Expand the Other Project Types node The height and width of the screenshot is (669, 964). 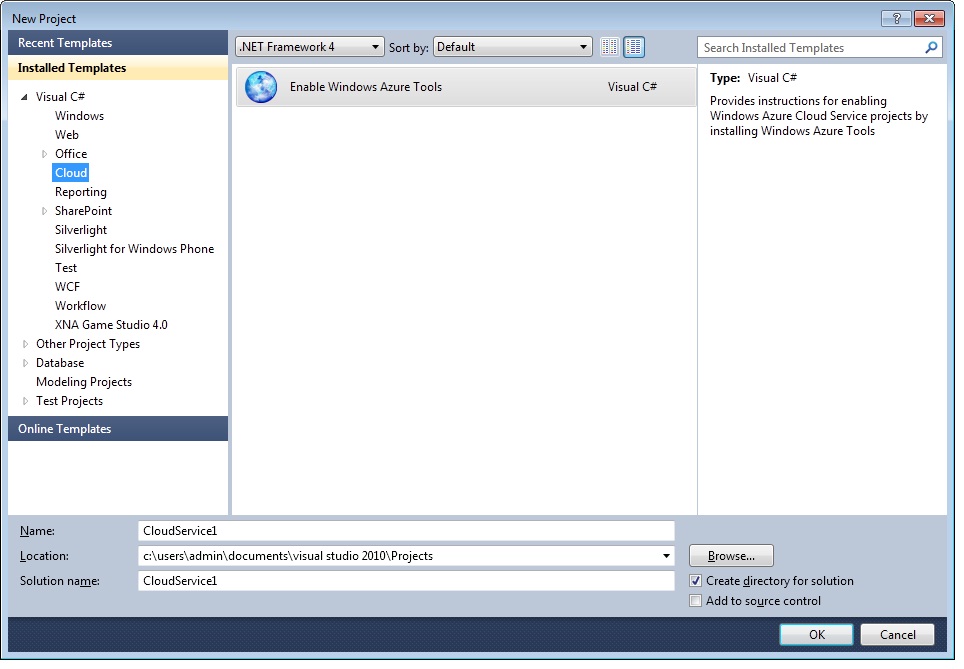click(x=25, y=344)
